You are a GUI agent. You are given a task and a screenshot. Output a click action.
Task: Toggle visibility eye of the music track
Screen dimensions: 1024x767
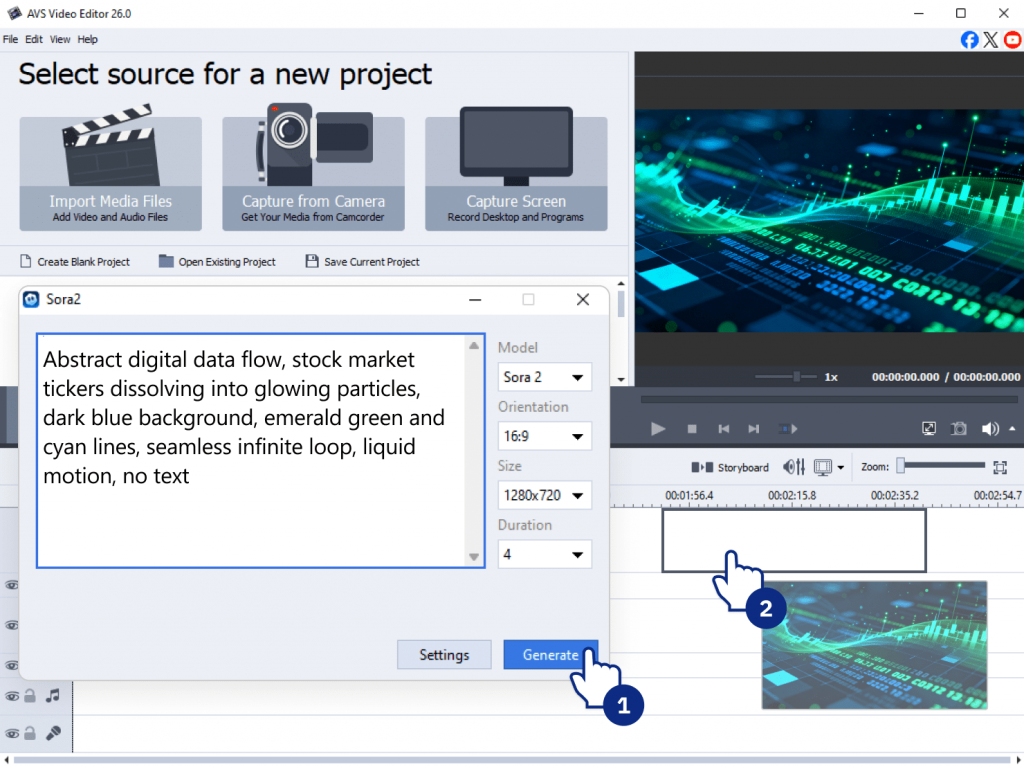(12, 696)
